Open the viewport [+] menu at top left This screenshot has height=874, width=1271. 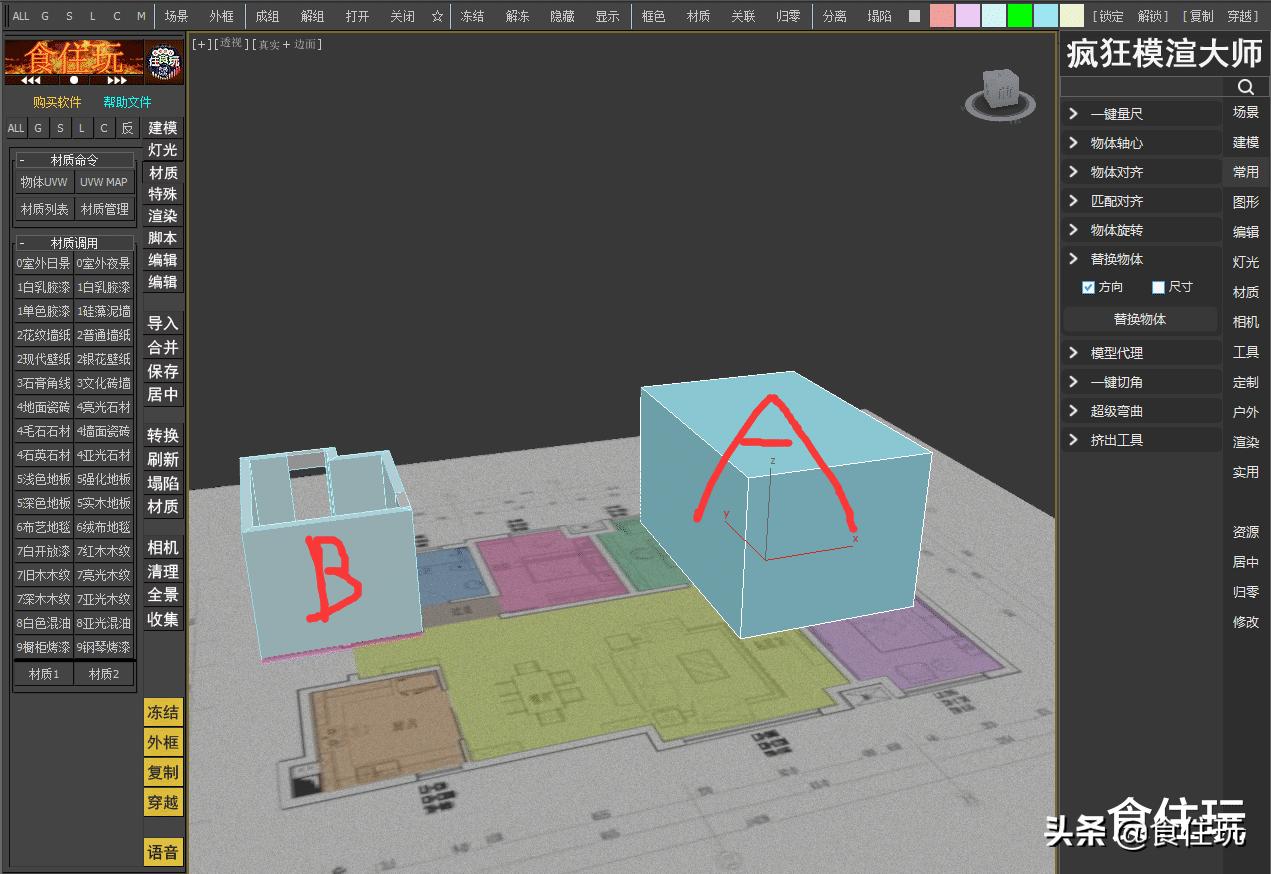click(200, 45)
